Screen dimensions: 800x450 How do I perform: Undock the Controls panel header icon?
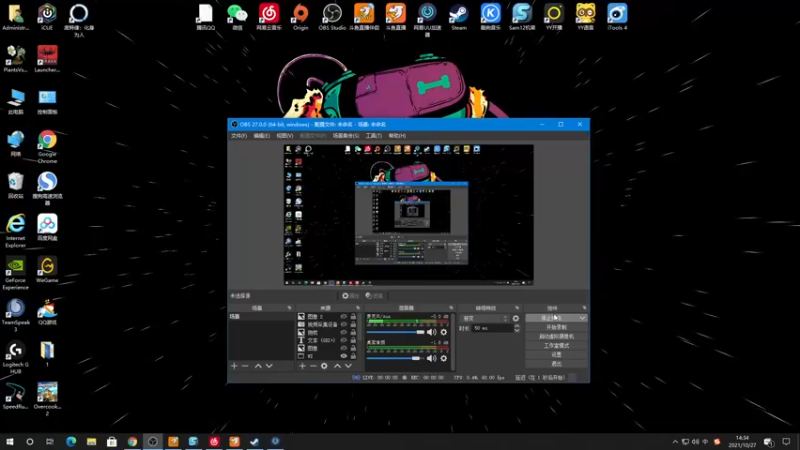584,308
